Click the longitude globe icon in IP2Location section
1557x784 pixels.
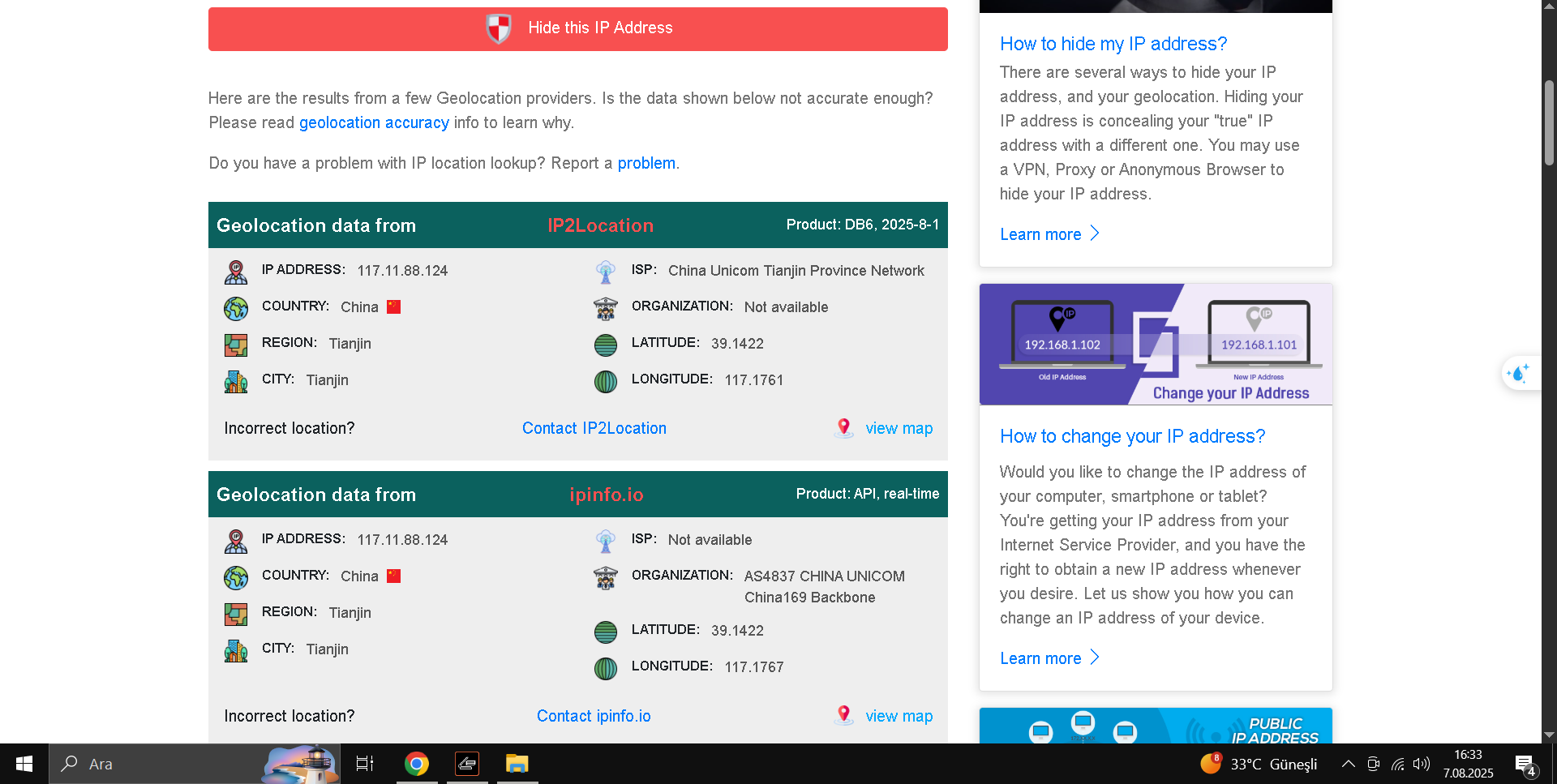[x=606, y=381]
